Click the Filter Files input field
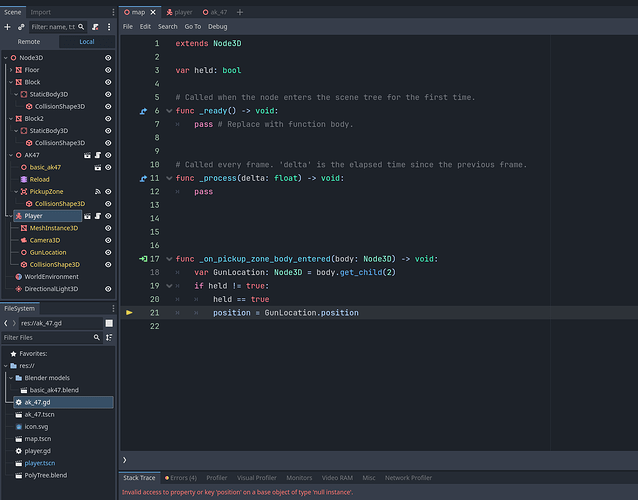 52,337
